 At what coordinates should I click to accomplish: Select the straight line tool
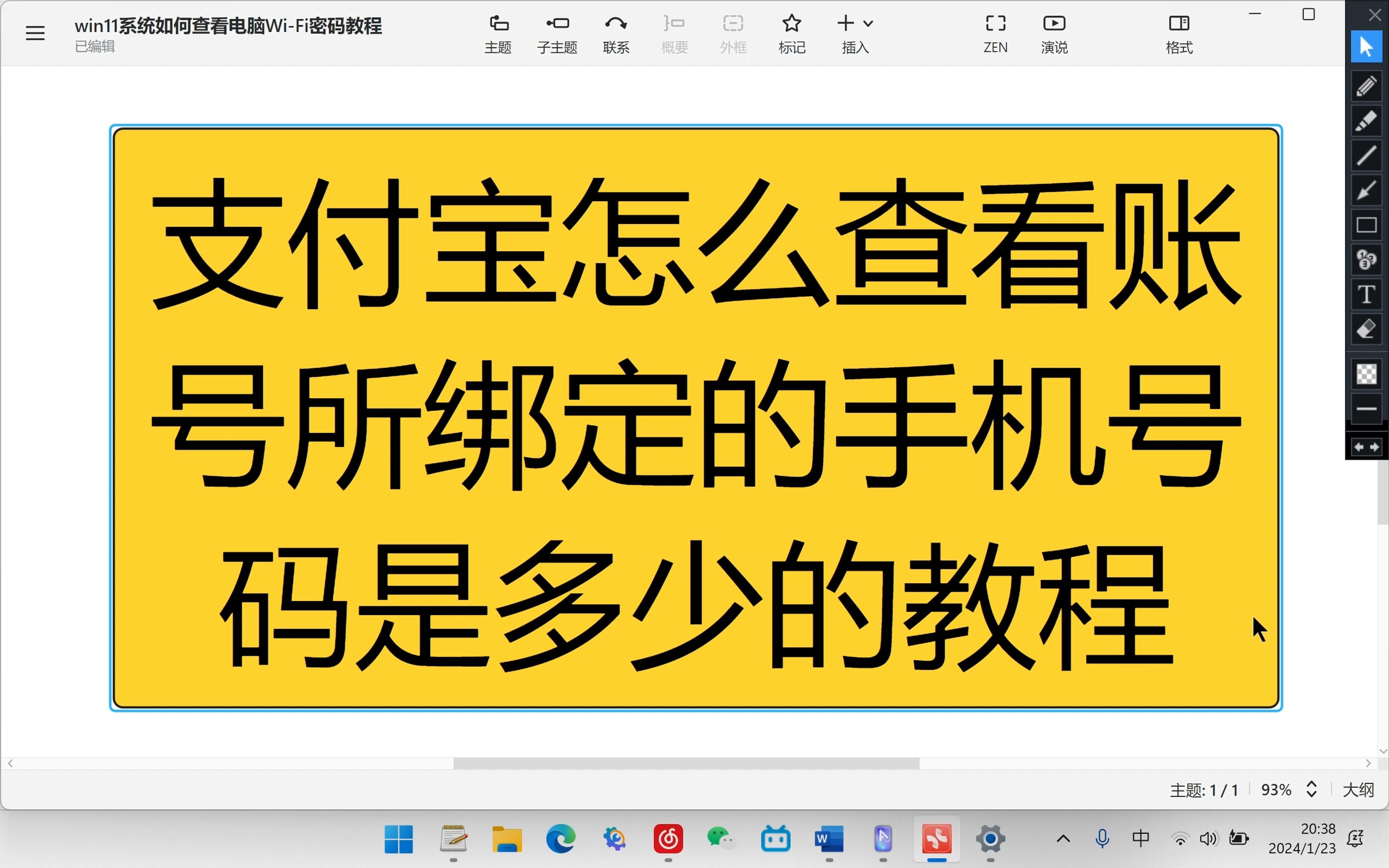1366,156
